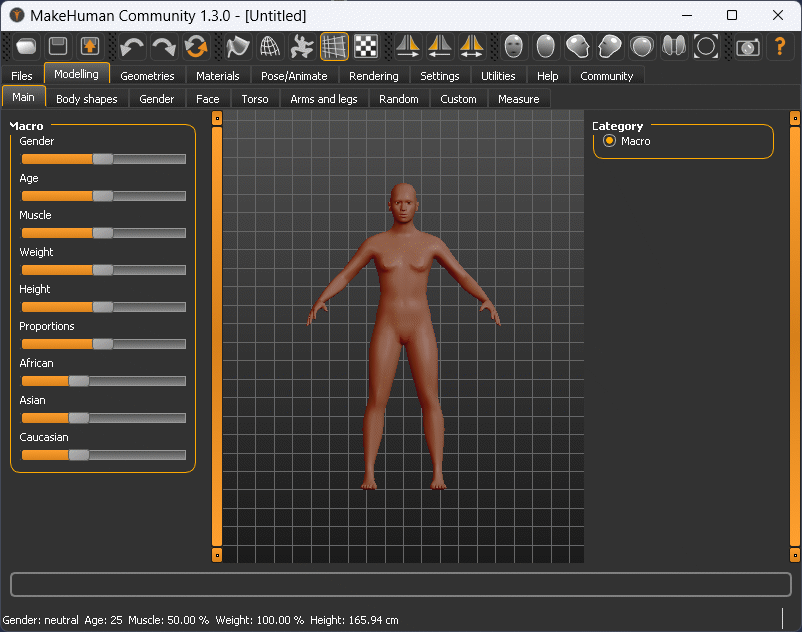This screenshot has height=632, width=802.
Task: Click the left panel vertical scrollbar
Action: point(217,336)
